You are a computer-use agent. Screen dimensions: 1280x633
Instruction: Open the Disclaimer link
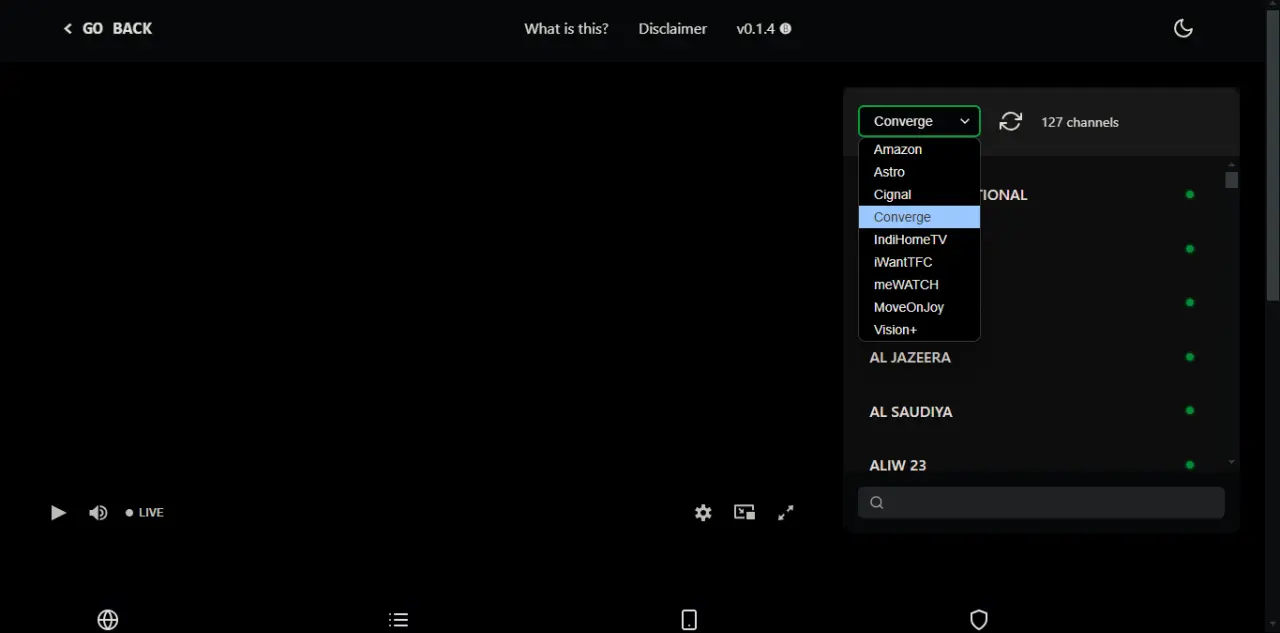672,29
